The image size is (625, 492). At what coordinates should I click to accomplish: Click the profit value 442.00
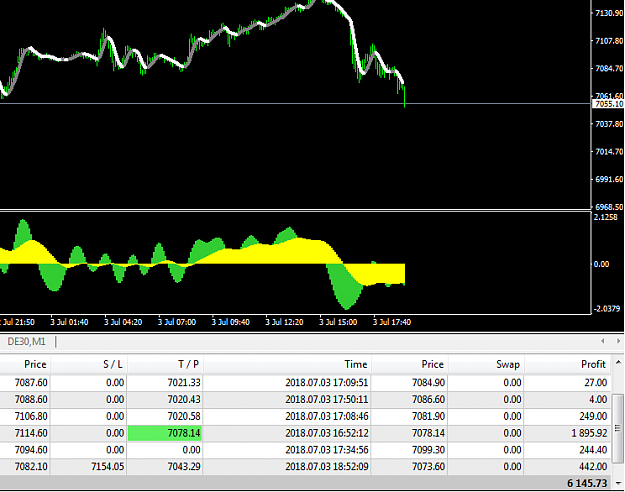pos(593,466)
